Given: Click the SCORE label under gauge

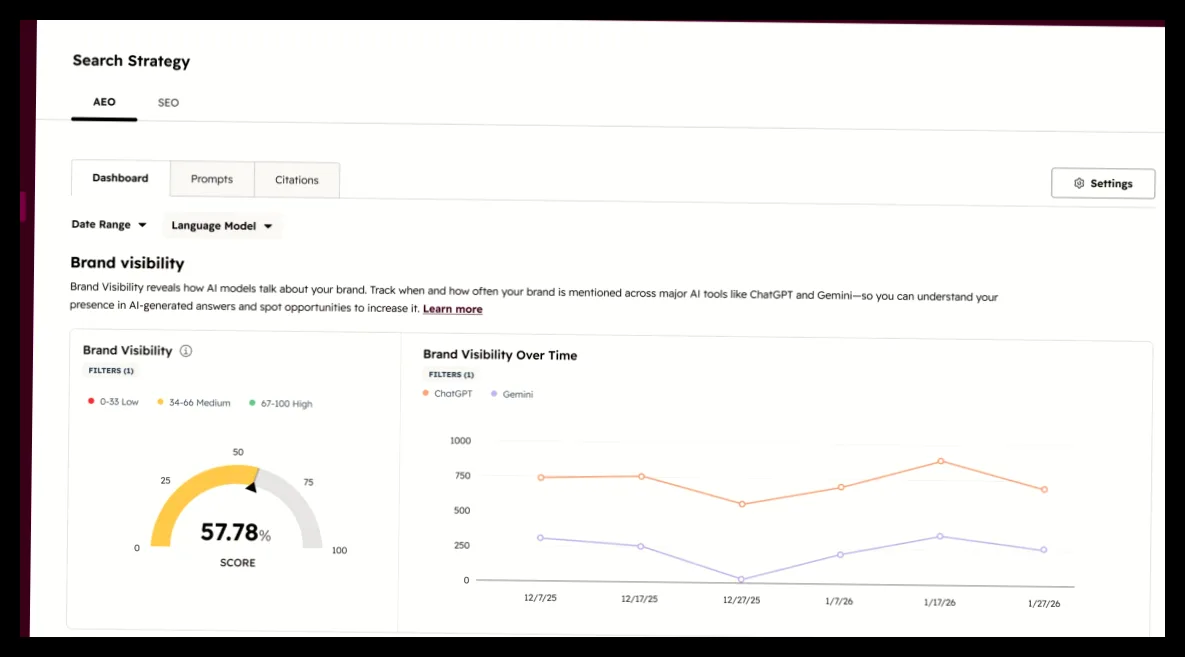Looking at the screenshot, I should click(x=237, y=562).
